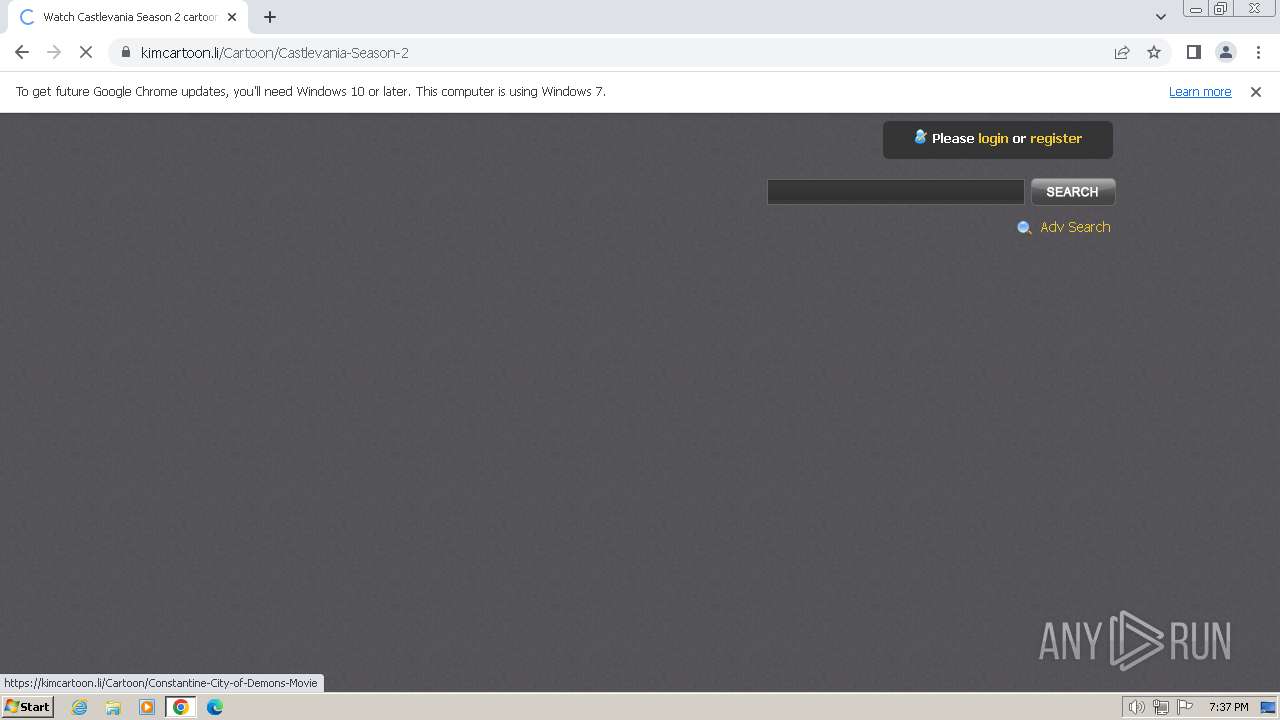Open Learn more about Chrome updates
The image size is (1280, 720).
point(1200,91)
